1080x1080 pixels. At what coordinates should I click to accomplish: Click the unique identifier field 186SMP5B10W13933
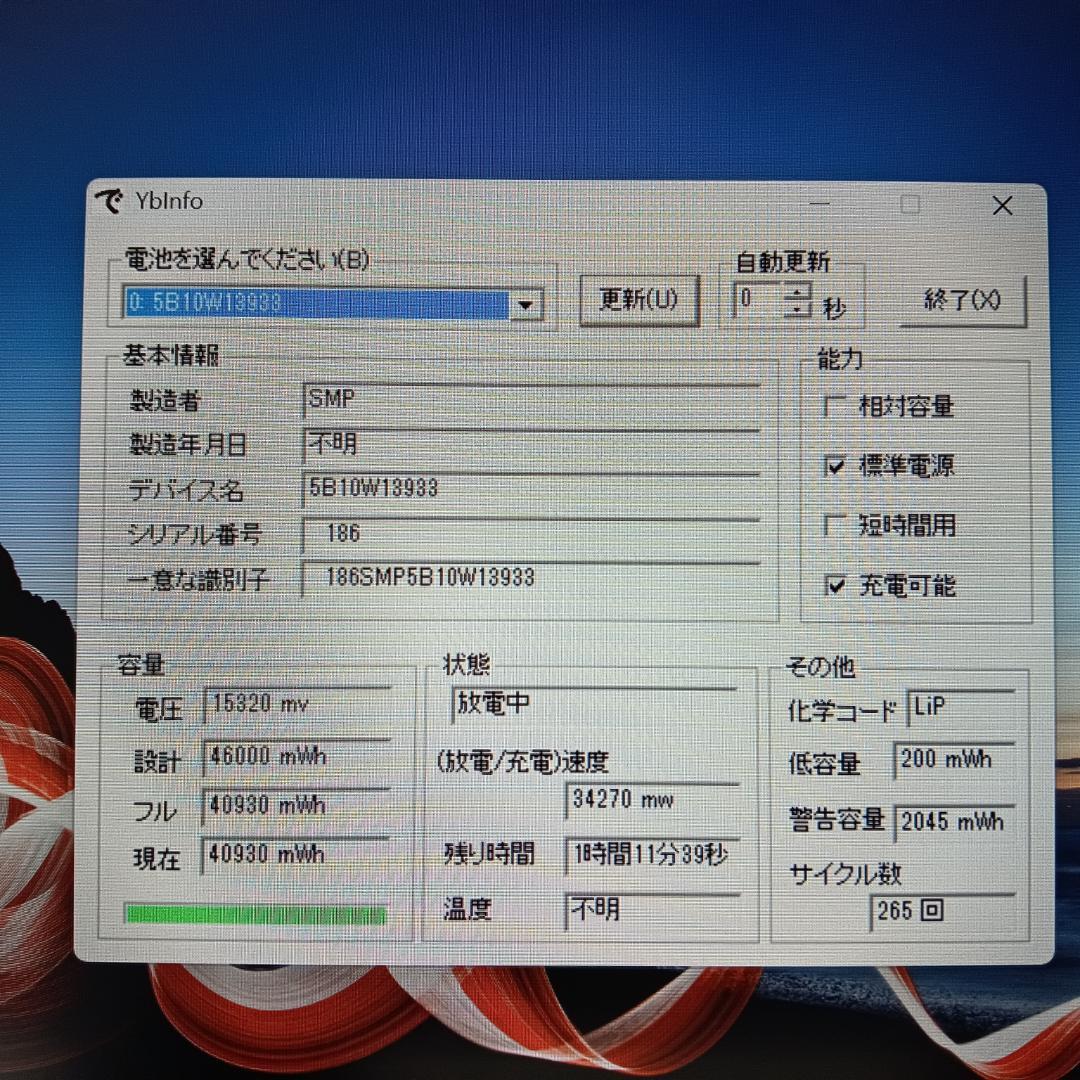pos(530,578)
